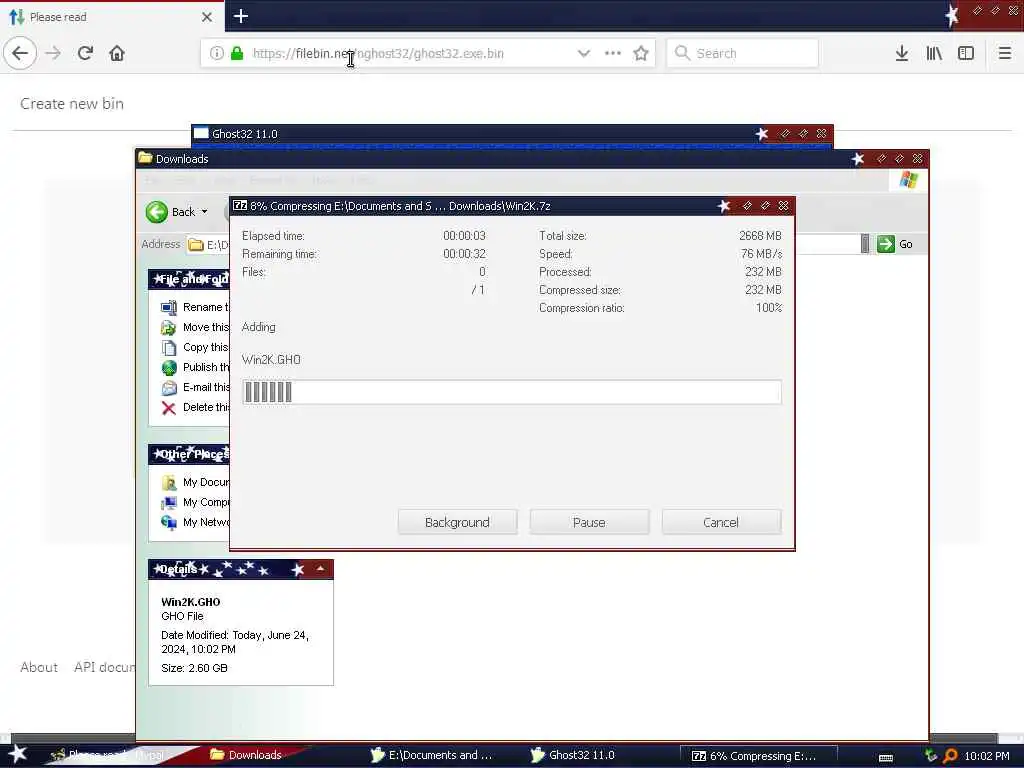Switch to '6% Compressing' taskbar item
Image resolution: width=1024 pixels, height=768 pixels.
[x=758, y=756]
